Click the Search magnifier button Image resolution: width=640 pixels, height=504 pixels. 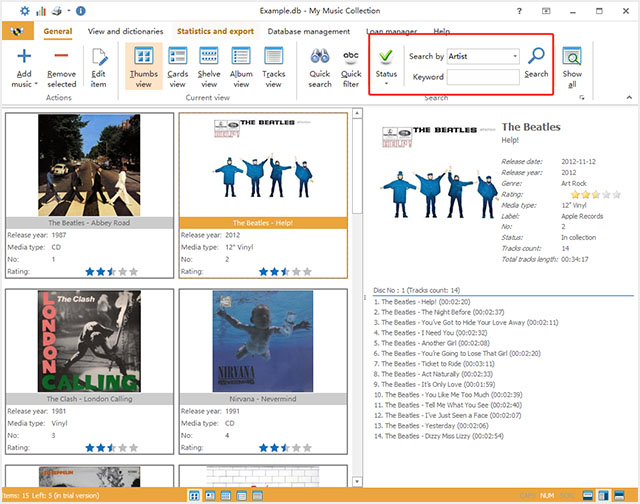536,62
